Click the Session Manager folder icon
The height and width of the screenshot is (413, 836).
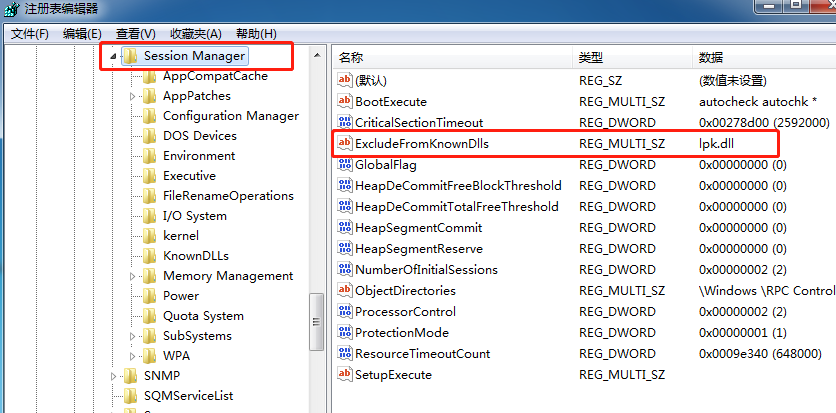click(x=130, y=57)
